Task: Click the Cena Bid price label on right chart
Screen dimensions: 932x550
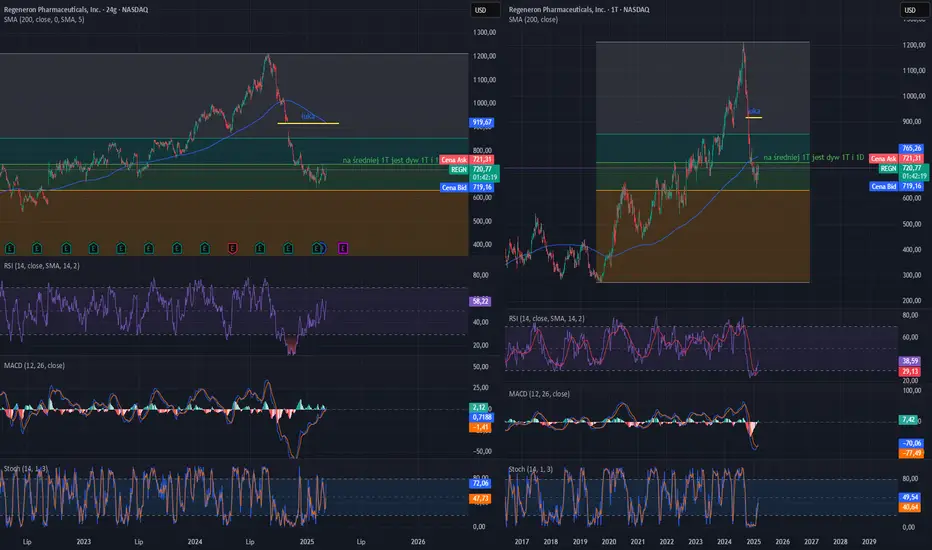Action: 884,186
